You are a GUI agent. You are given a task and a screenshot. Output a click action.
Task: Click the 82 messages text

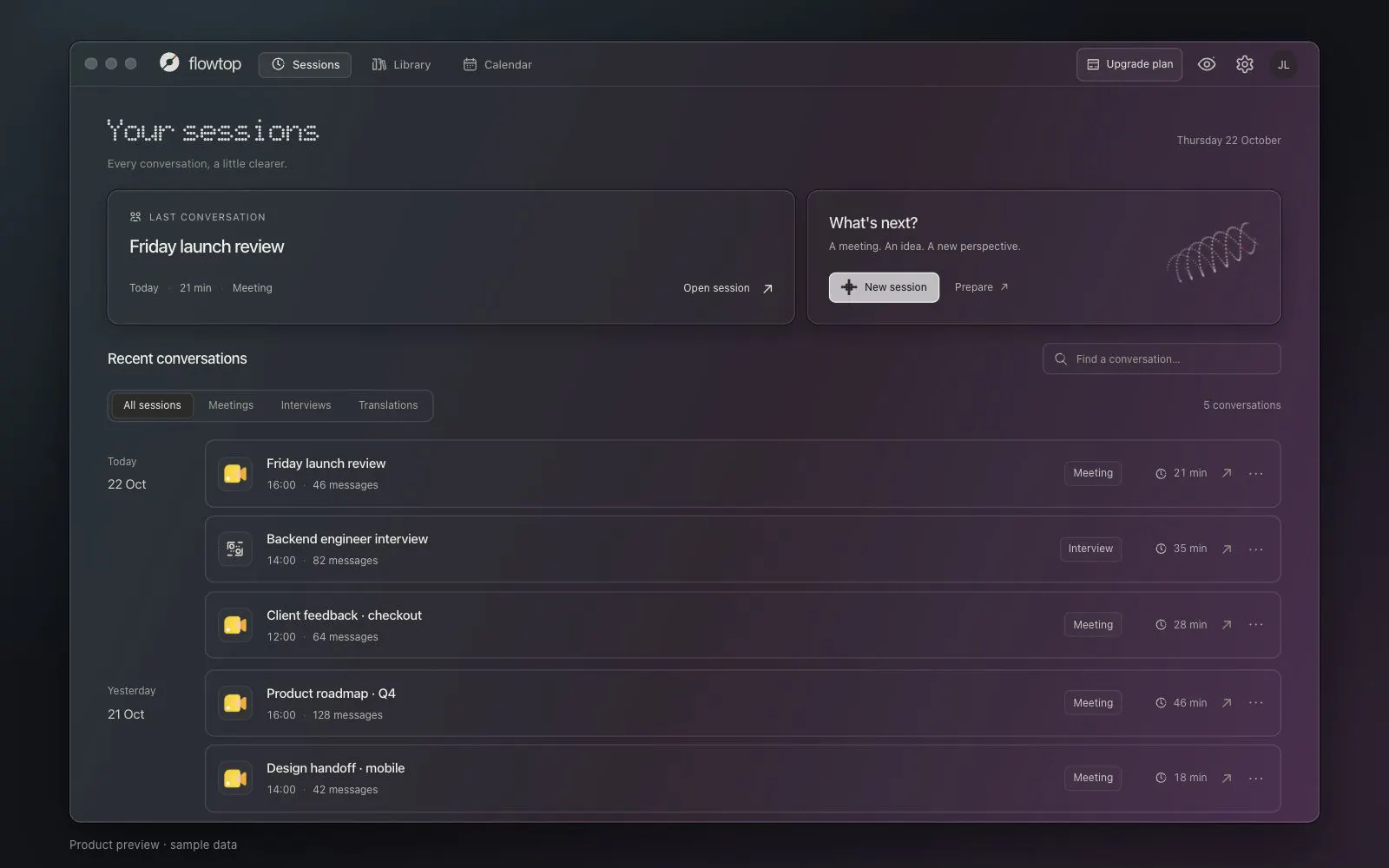(x=346, y=561)
